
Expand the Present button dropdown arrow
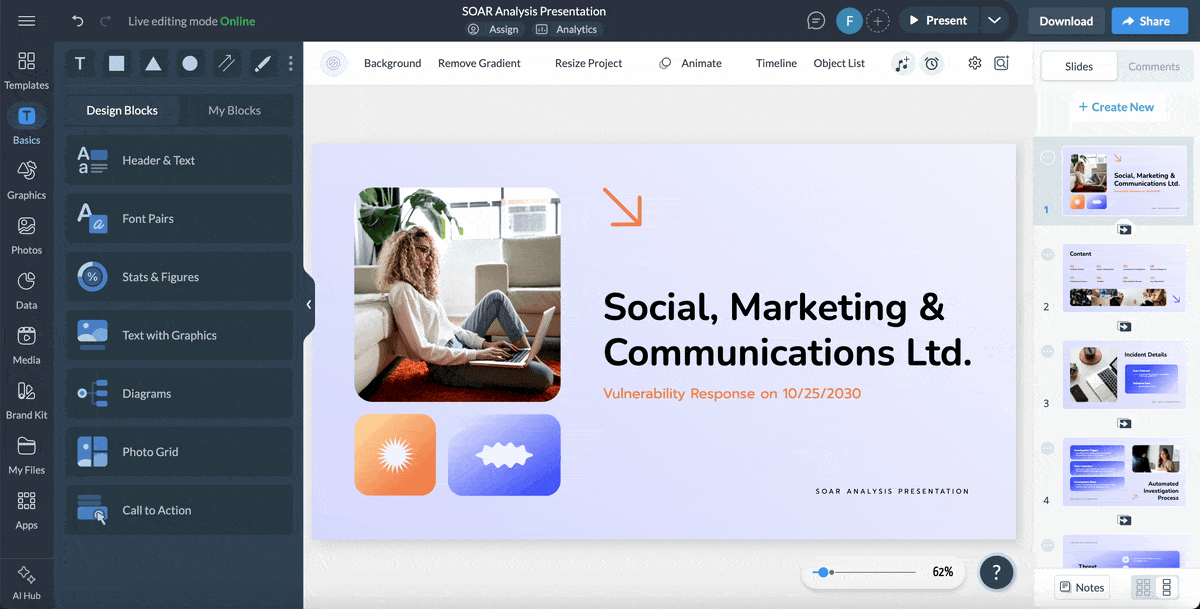pos(996,19)
